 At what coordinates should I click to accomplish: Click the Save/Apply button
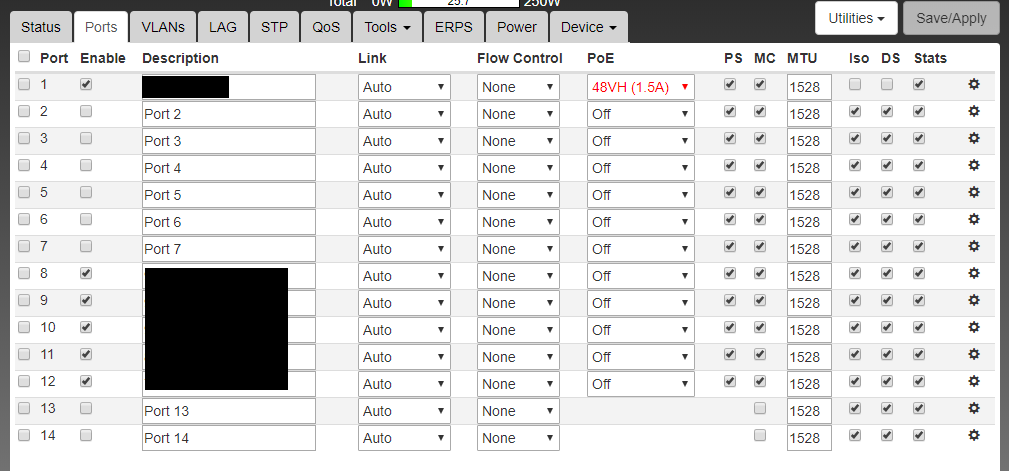click(951, 18)
